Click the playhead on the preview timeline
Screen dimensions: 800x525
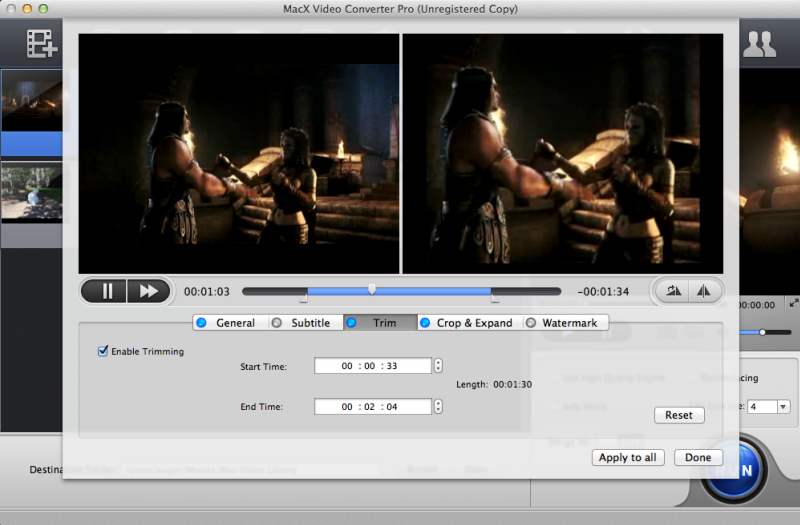(372, 290)
